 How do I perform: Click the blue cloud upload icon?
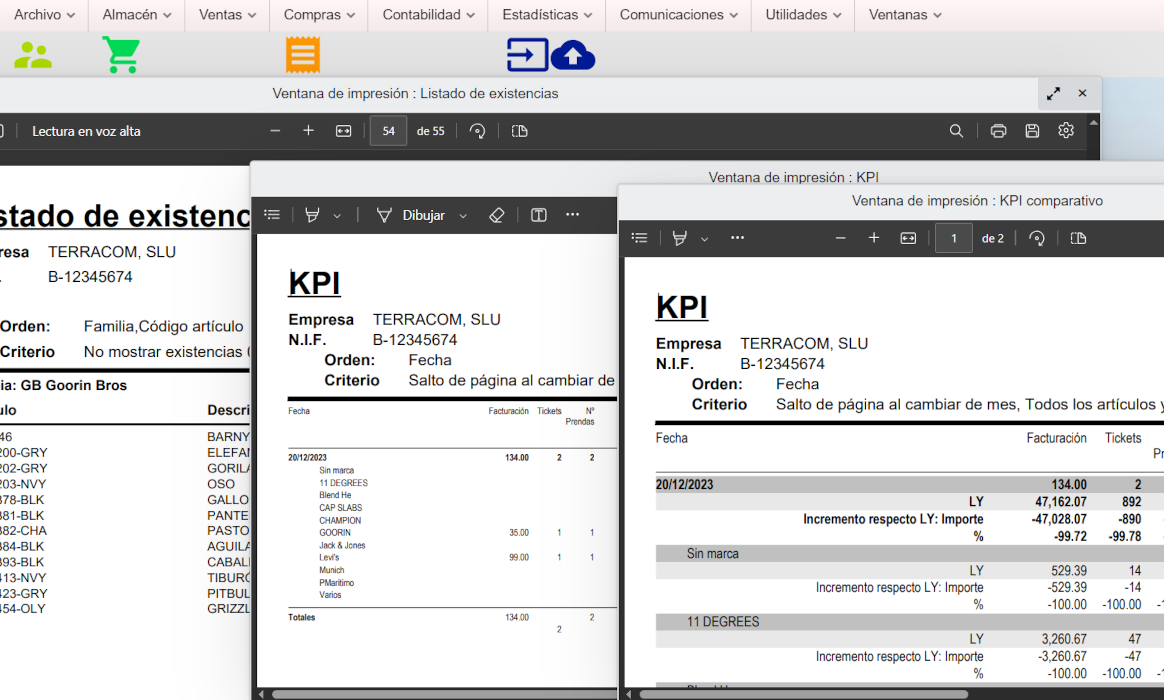[x=573, y=55]
